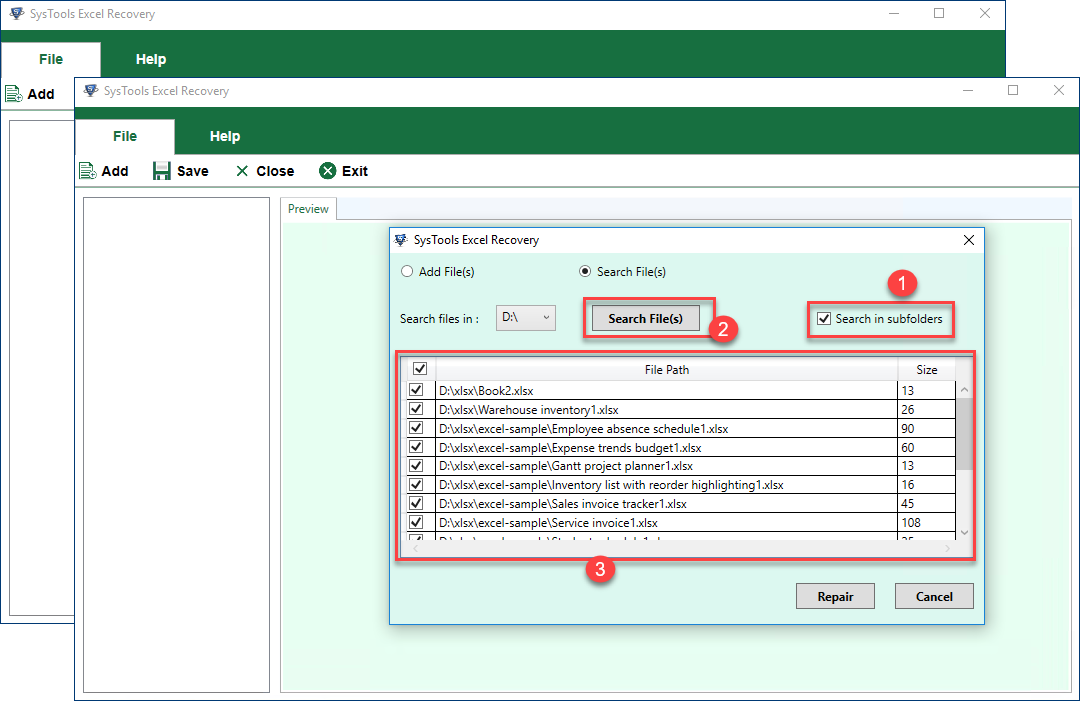The width and height of the screenshot is (1086, 705).
Task: Click the horizontal scrollbar left arrow in file list
Action: [x=416, y=548]
